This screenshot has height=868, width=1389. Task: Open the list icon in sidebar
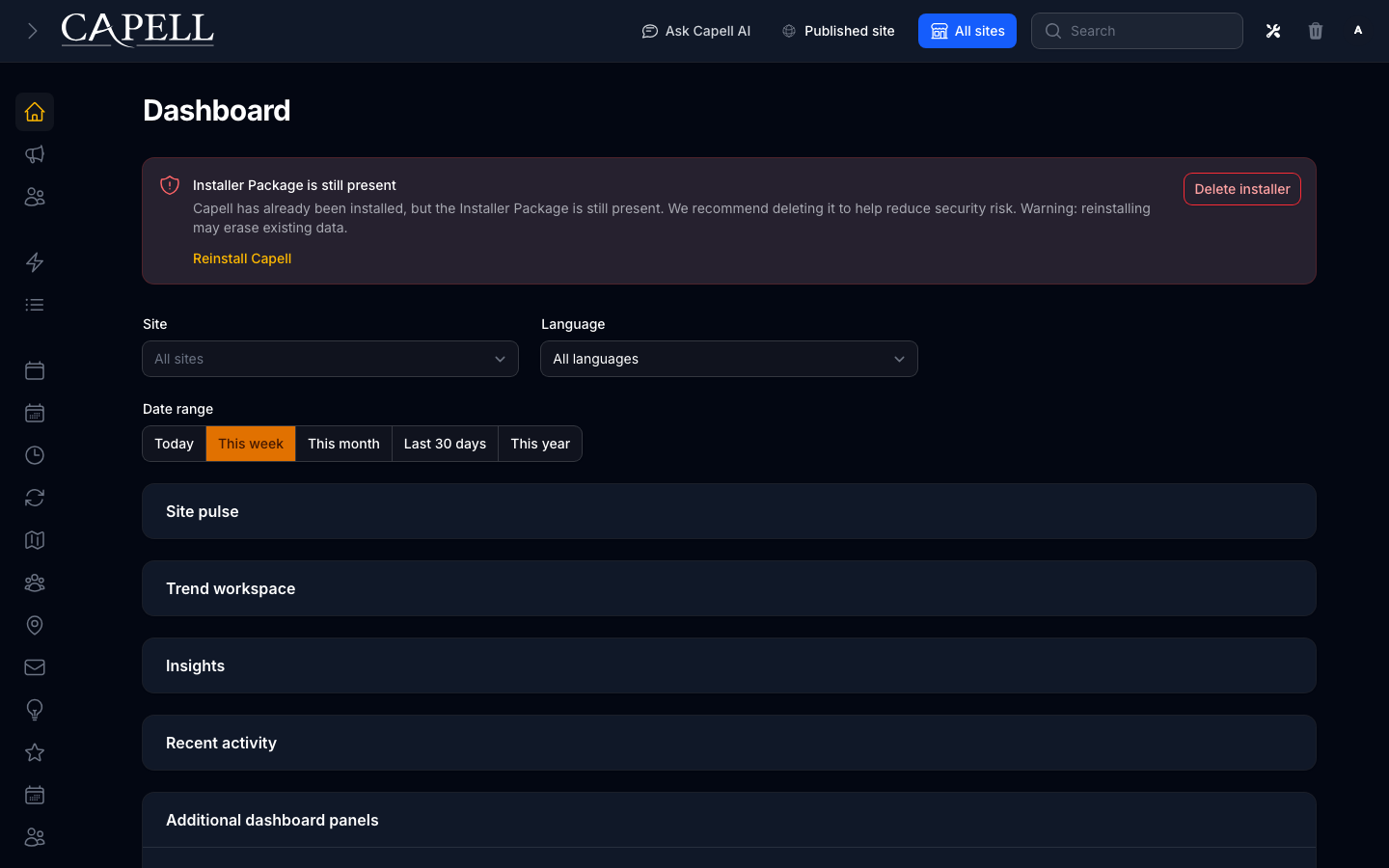tap(35, 305)
